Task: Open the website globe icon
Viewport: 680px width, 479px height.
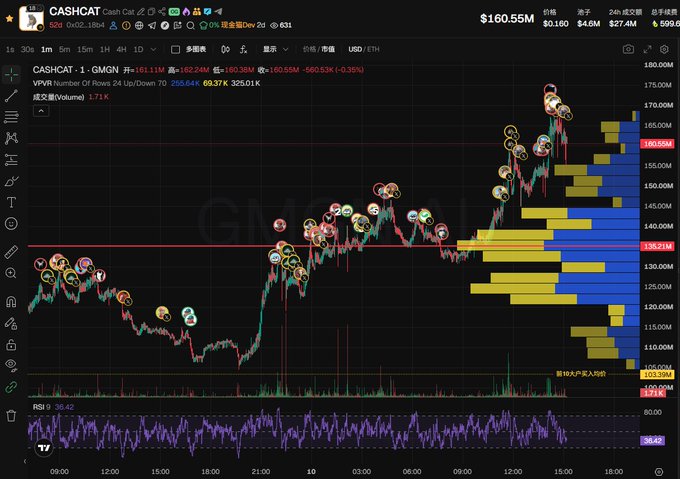Action: coord(139,26)
